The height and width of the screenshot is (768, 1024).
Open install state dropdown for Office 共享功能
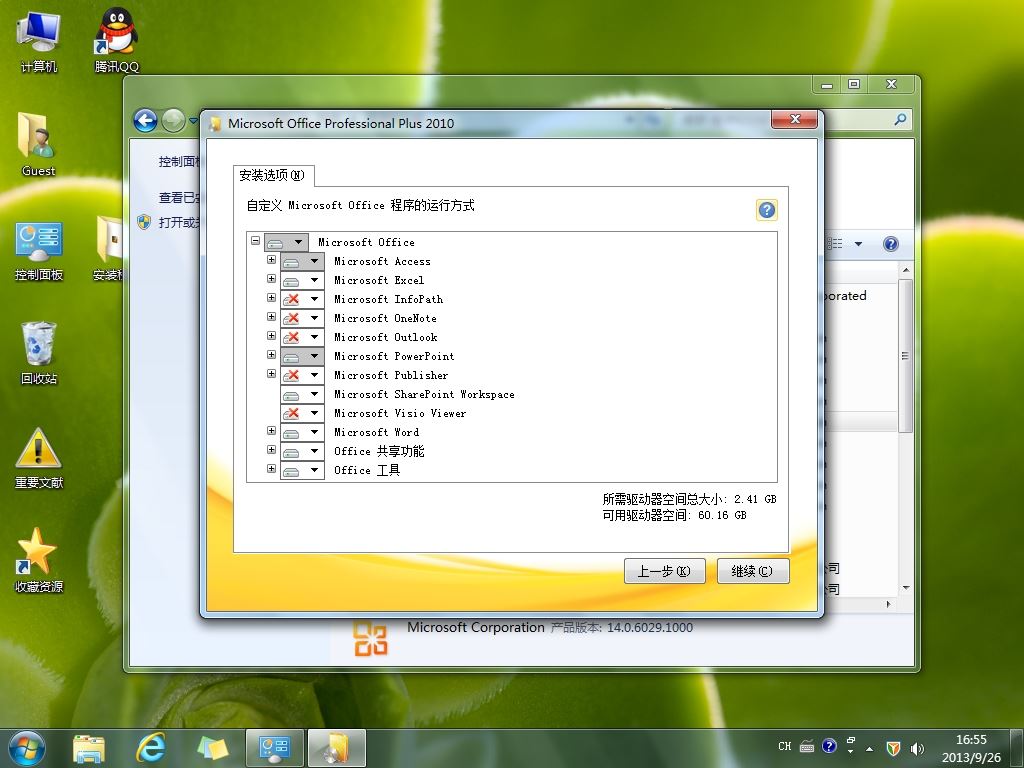pos(302,451)
